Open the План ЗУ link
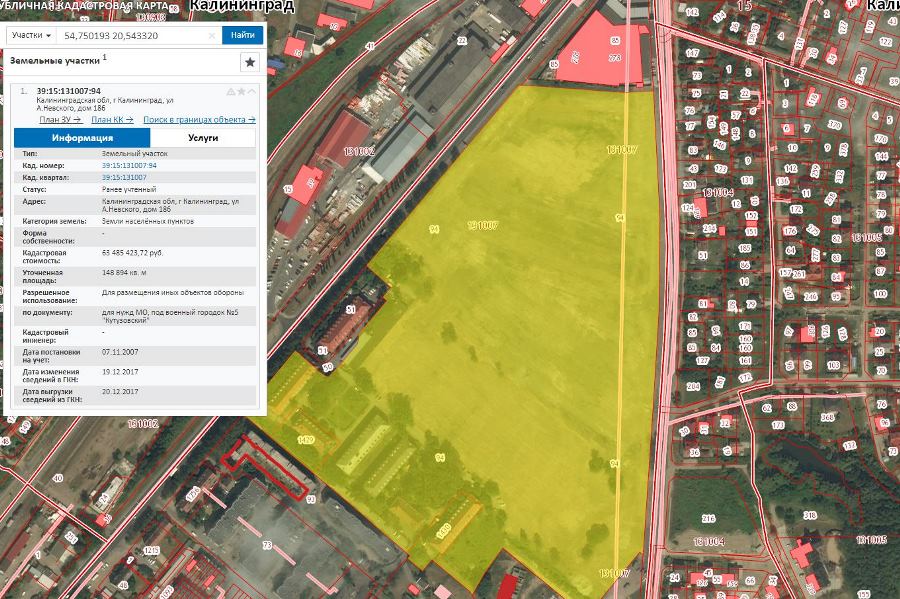900x599 pixels. [x=59, y=119]
